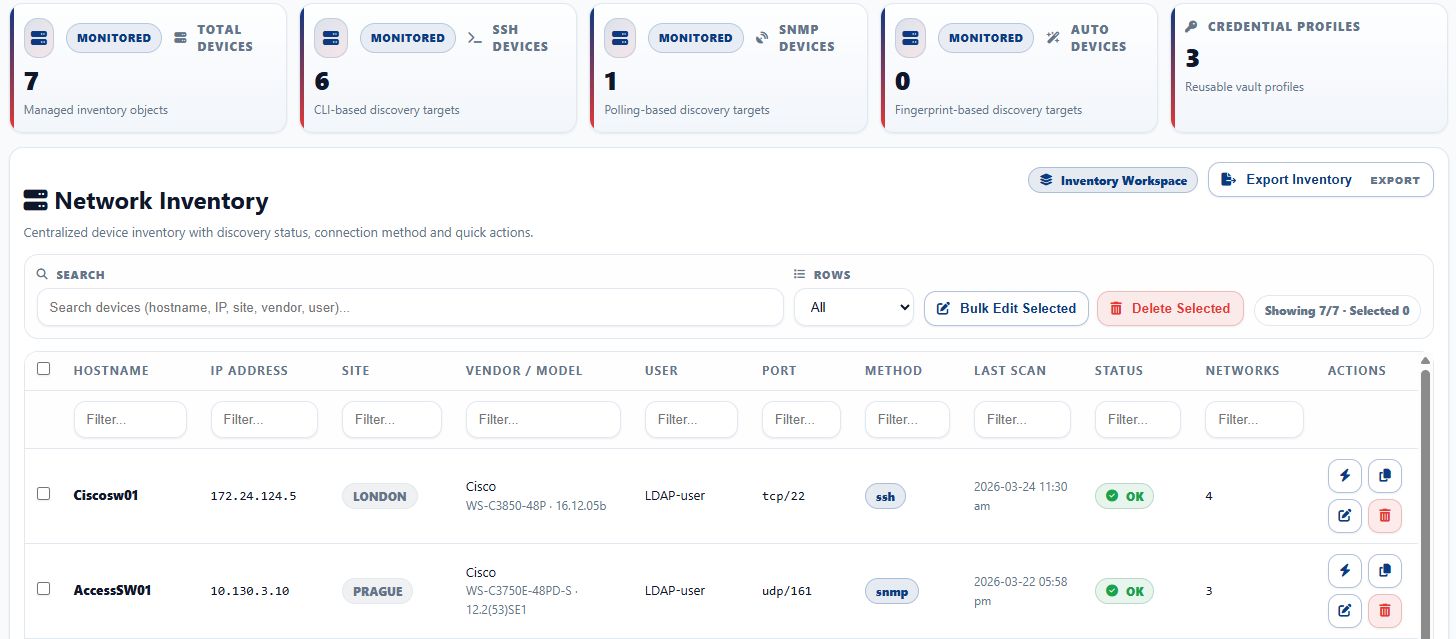Click the Monitored badge on SSH Devices card
Image resolution: width=1456 pixels, height=639 pixels.
(408, 38)
